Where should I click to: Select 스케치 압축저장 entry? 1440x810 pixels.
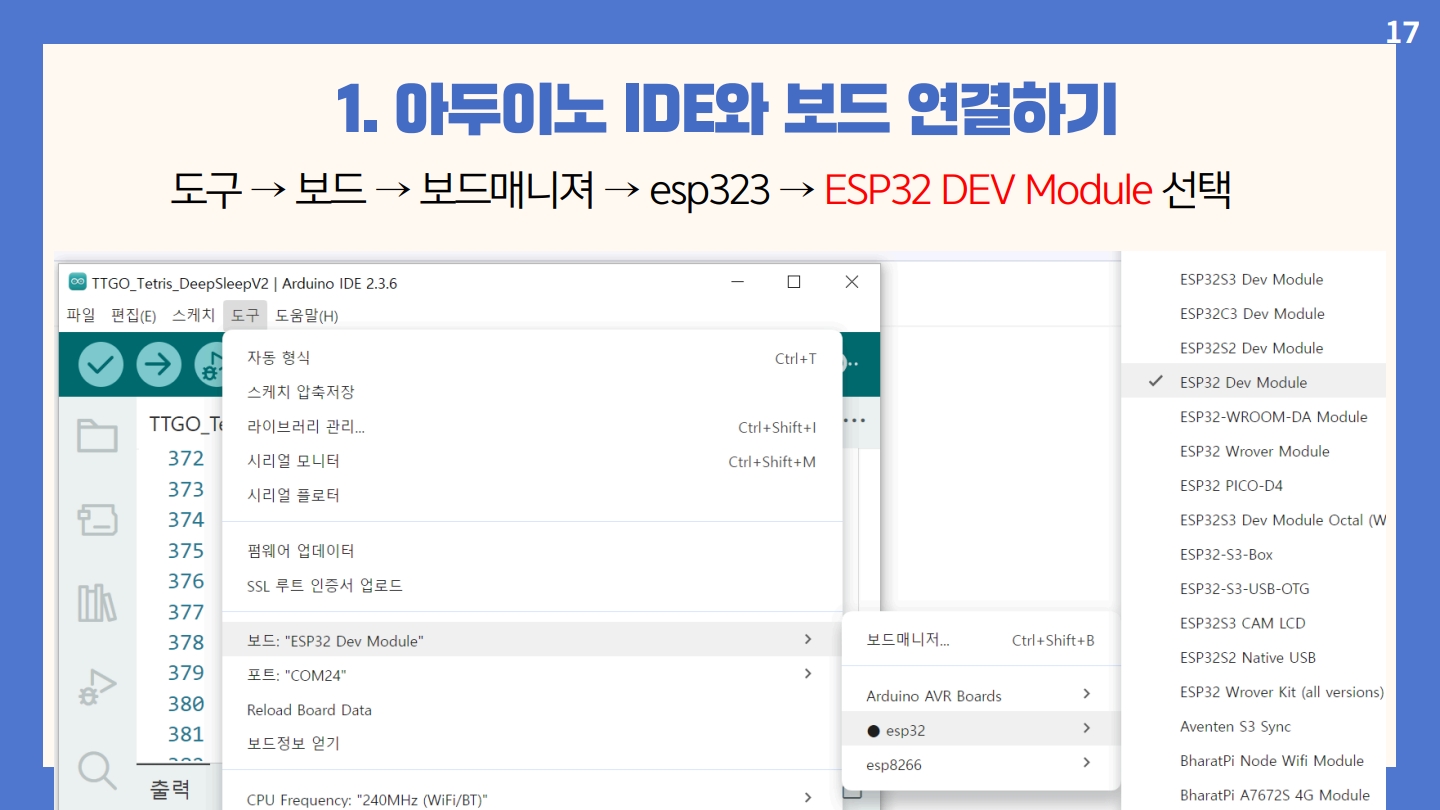point(532,392)
